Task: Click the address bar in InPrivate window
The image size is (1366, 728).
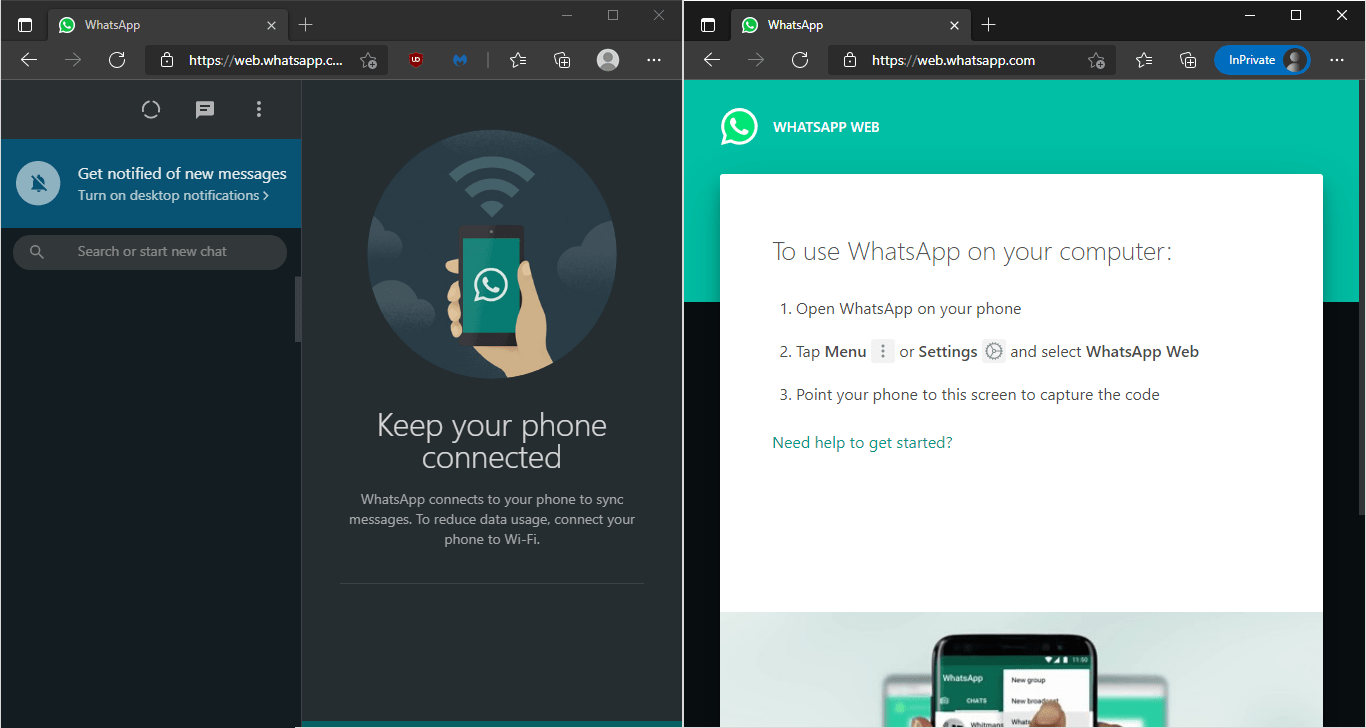Action: 972,60
